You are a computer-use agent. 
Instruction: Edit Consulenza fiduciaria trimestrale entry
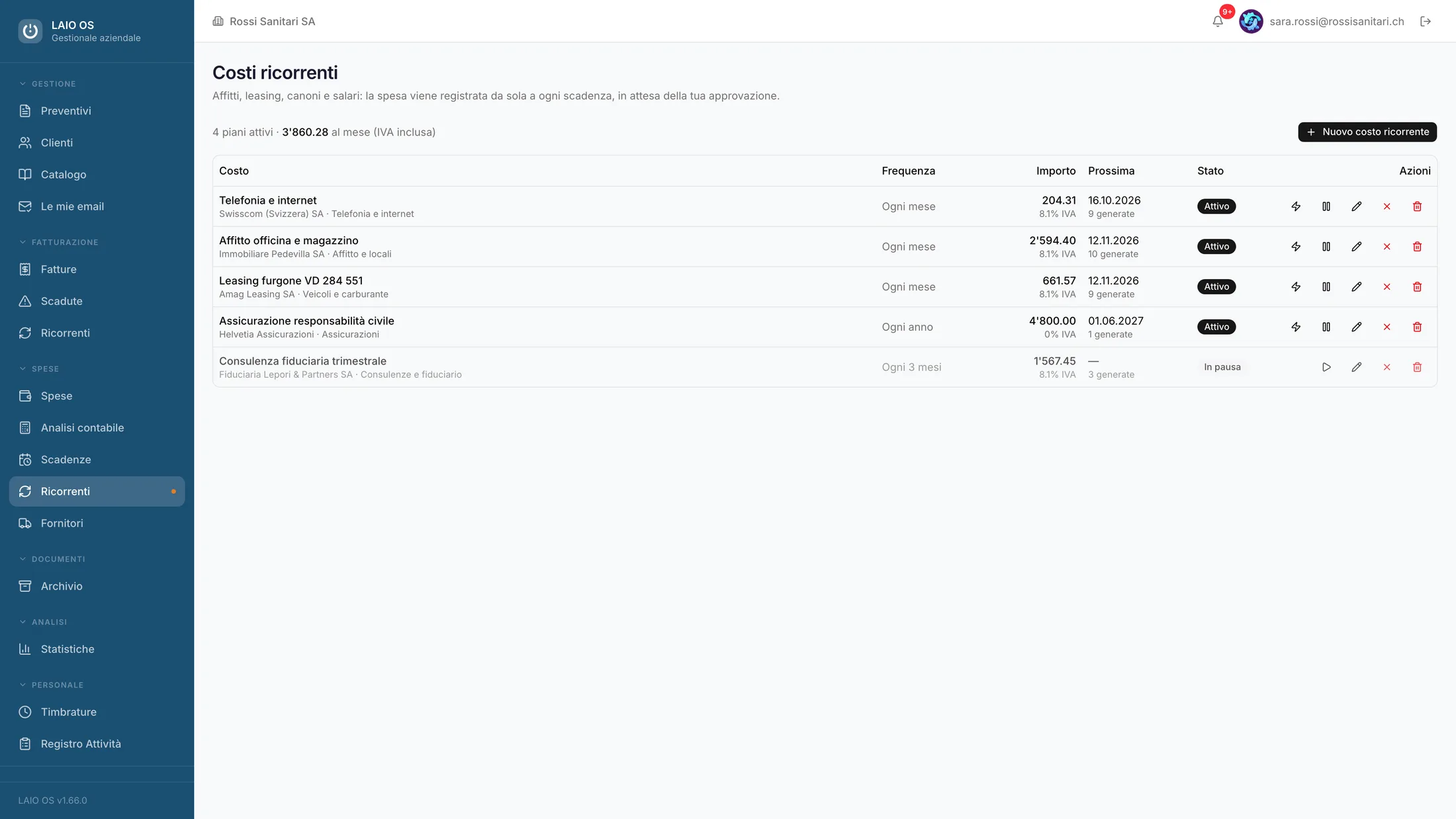1357,367
